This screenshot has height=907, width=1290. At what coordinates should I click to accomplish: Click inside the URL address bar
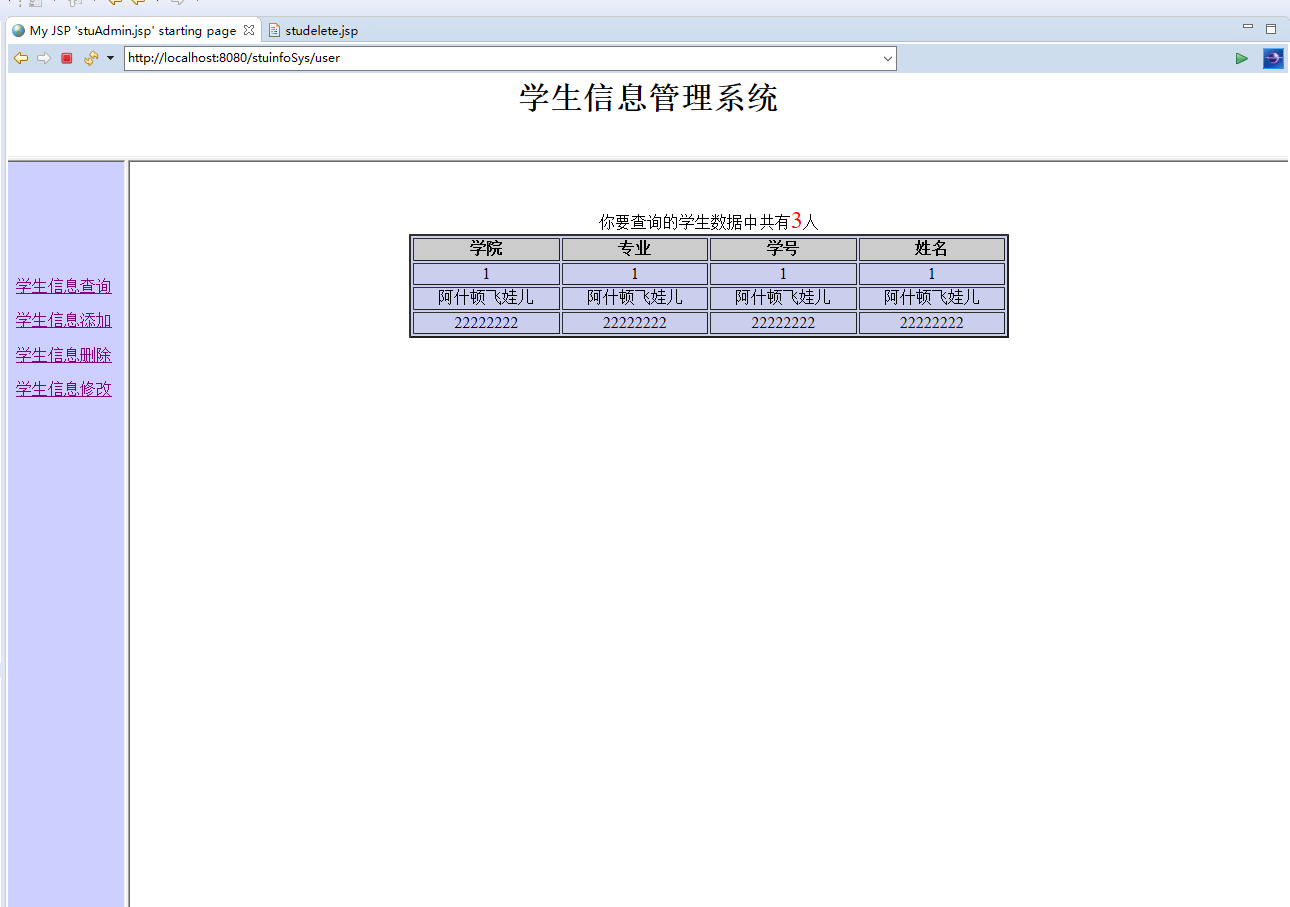click(500, 58)
